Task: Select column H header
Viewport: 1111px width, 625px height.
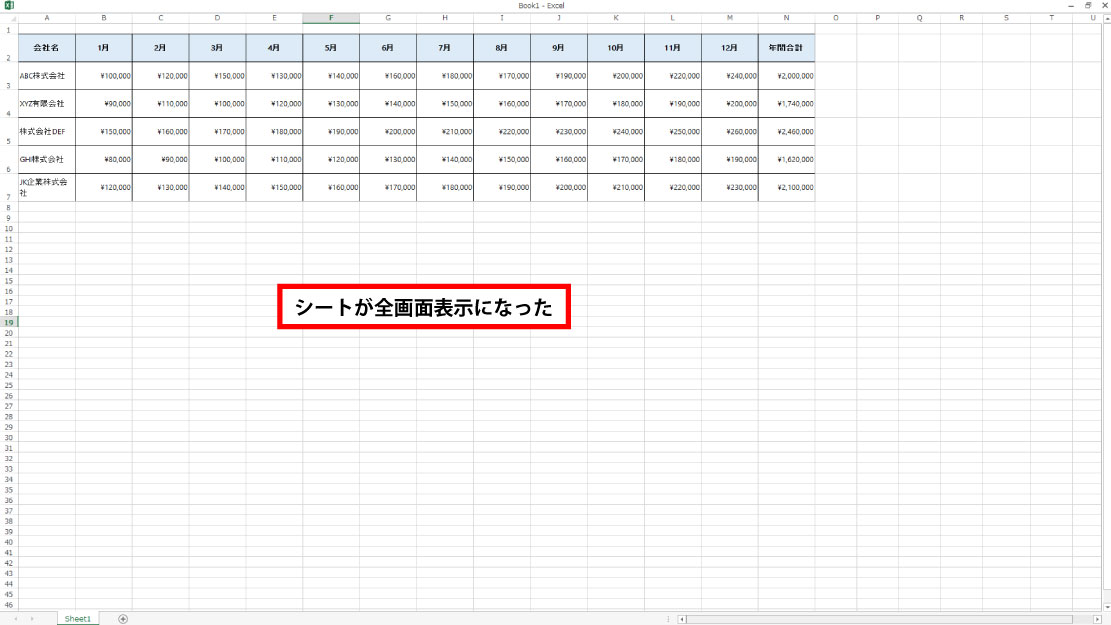Action: 445,18
